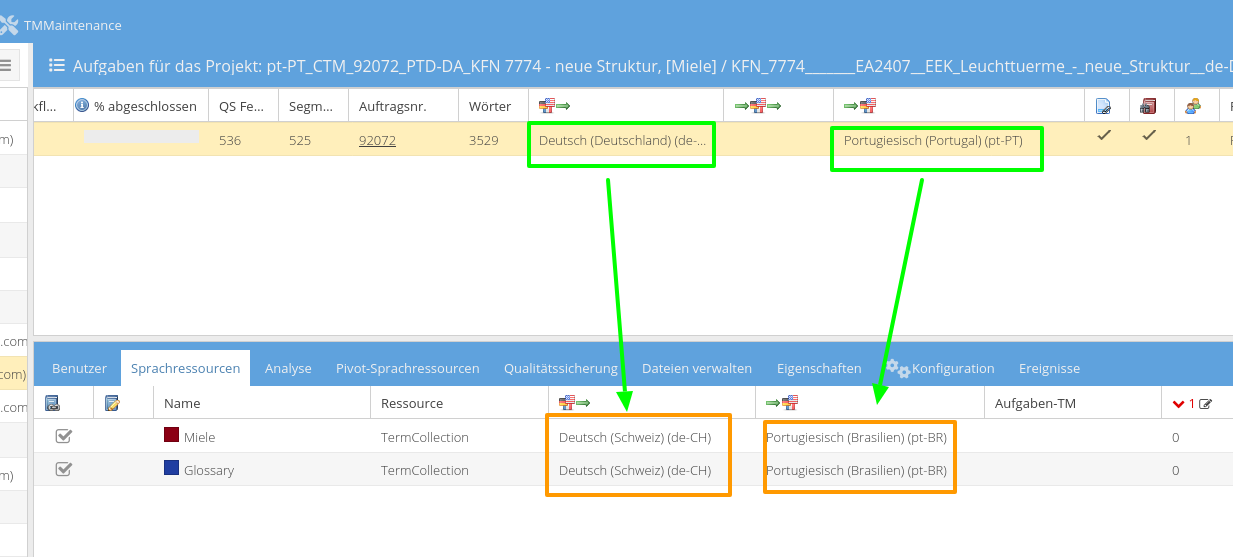Click the info icon next to % abgeschlossen
This screenshot has height=557, width=1233.
tap(82, 105)
